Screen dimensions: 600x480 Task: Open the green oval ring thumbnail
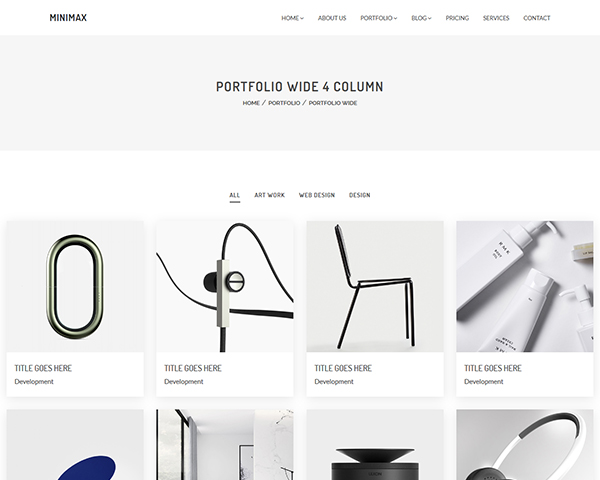(75, 286)
